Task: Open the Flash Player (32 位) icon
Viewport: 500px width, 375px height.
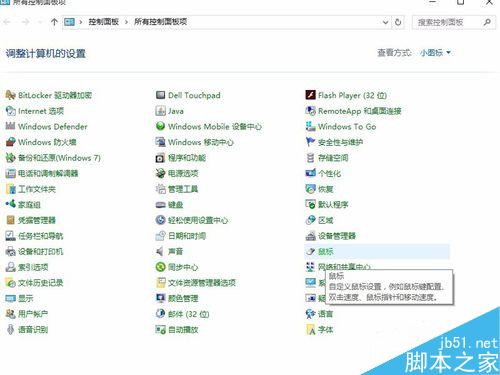Action: pos(310,95)
